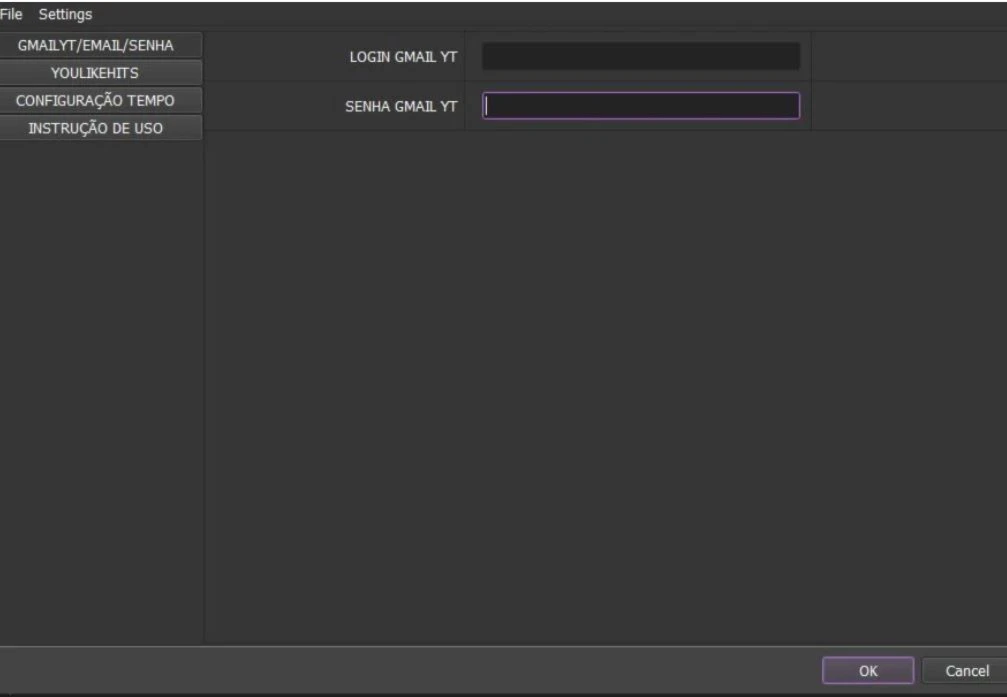The image size is (1007, 697).
Task: Click empty cell right of senha field
Action: [906, 106]
